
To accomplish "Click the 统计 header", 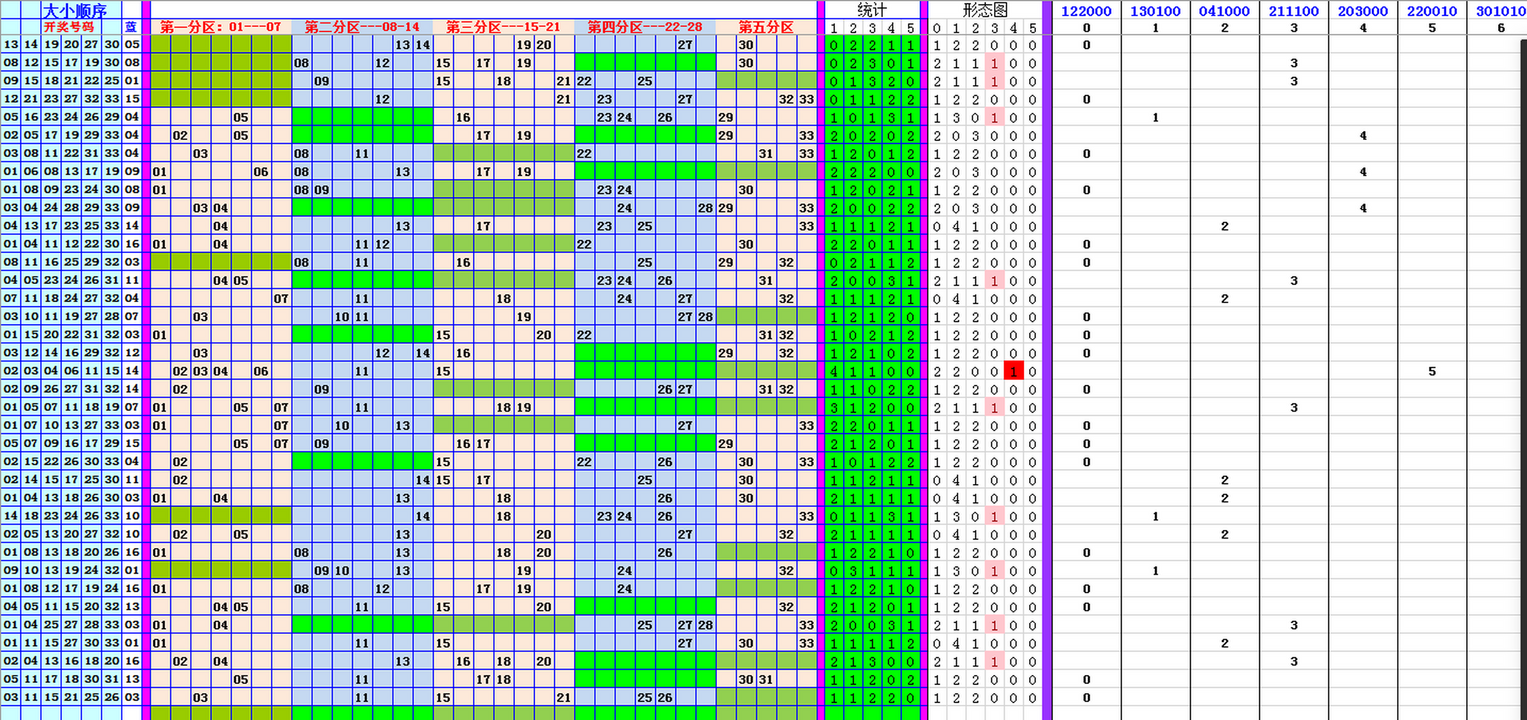I will pyautogui.click(x=872, y=10).
